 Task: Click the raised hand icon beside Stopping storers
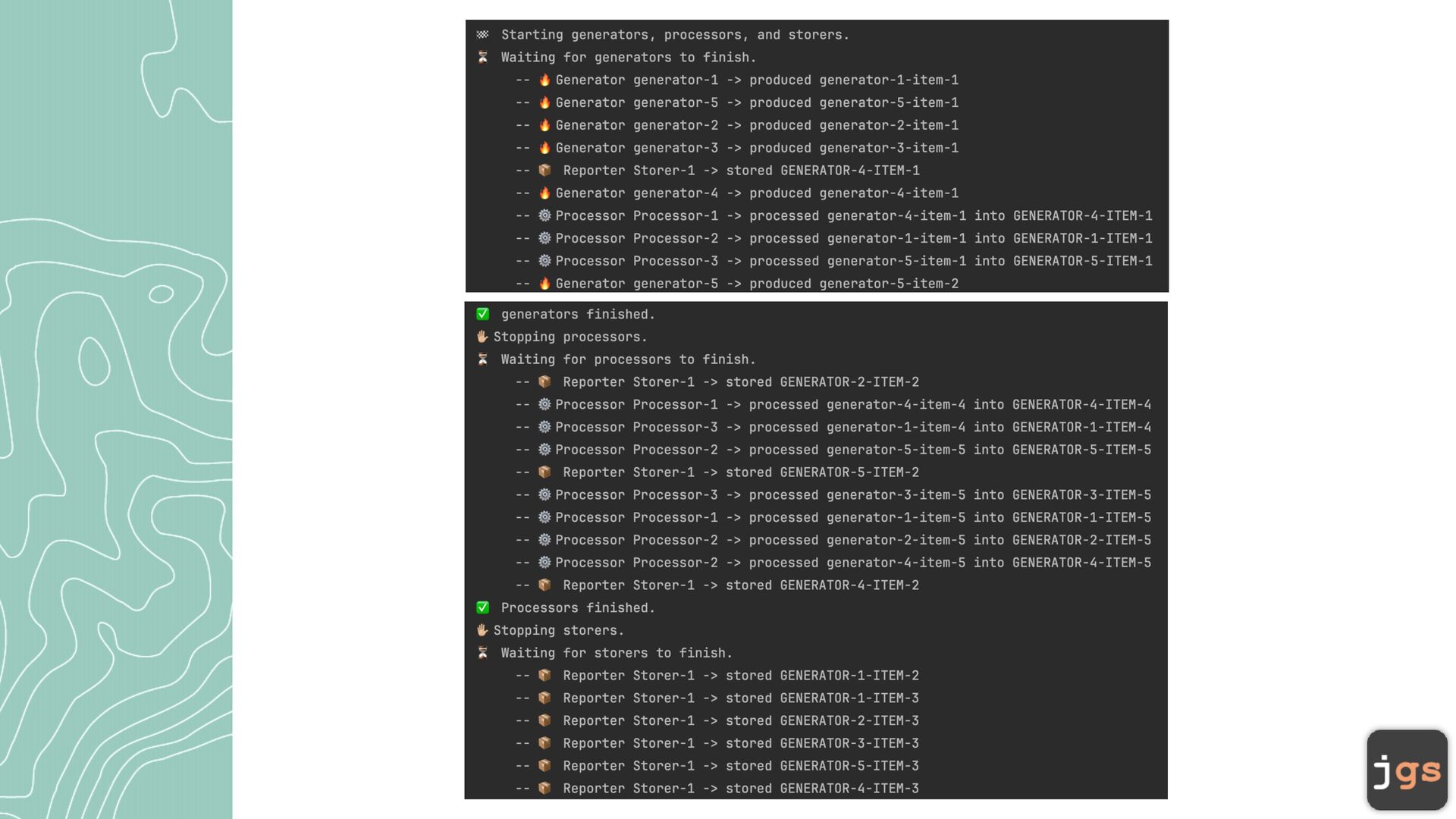coord(482,630)
